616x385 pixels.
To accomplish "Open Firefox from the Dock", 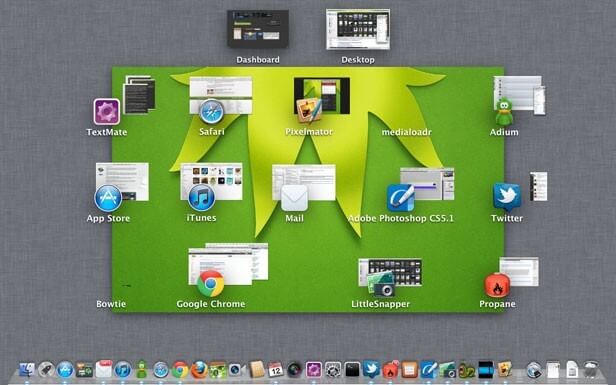I will [x=199, y=370].
